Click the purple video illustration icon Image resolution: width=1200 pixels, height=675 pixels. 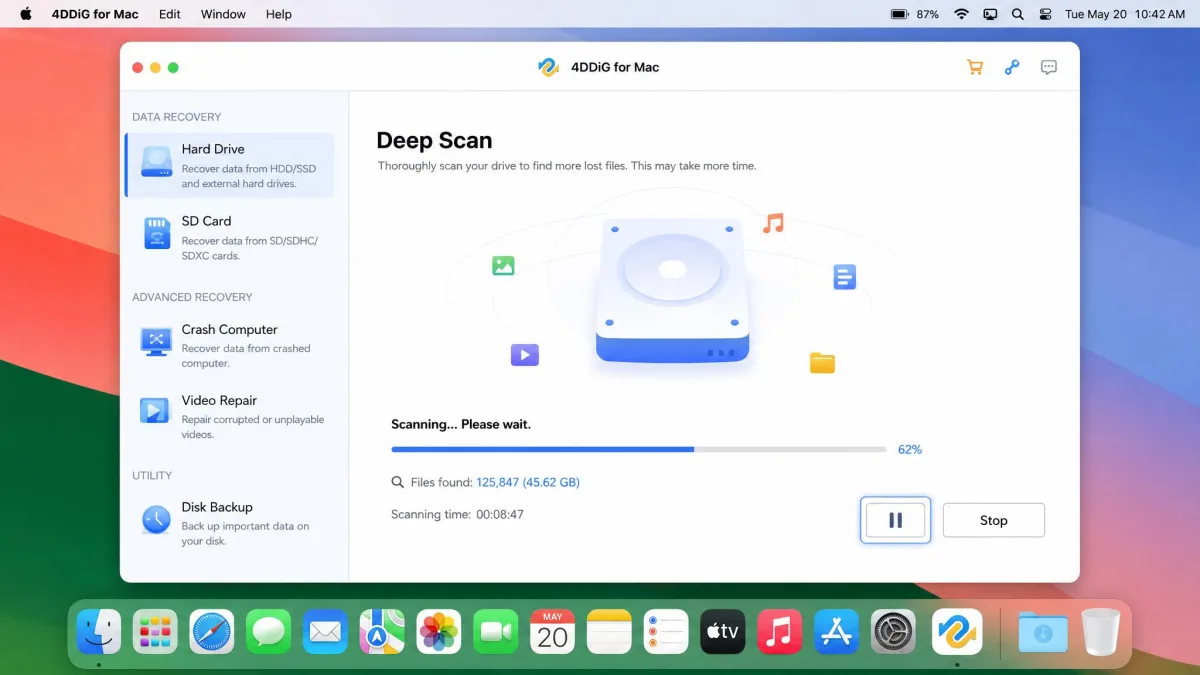click(x=525, y=354)
